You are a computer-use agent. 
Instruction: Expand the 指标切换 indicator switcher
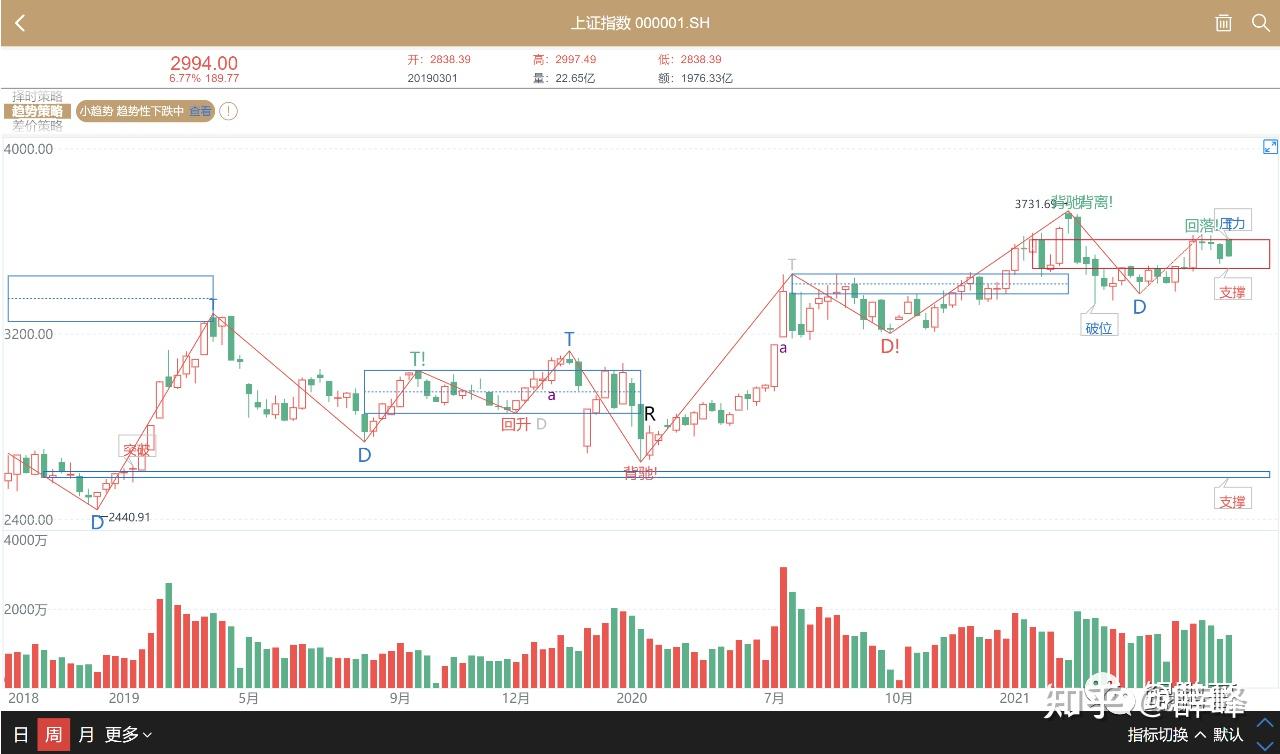tap(1166, 735)
